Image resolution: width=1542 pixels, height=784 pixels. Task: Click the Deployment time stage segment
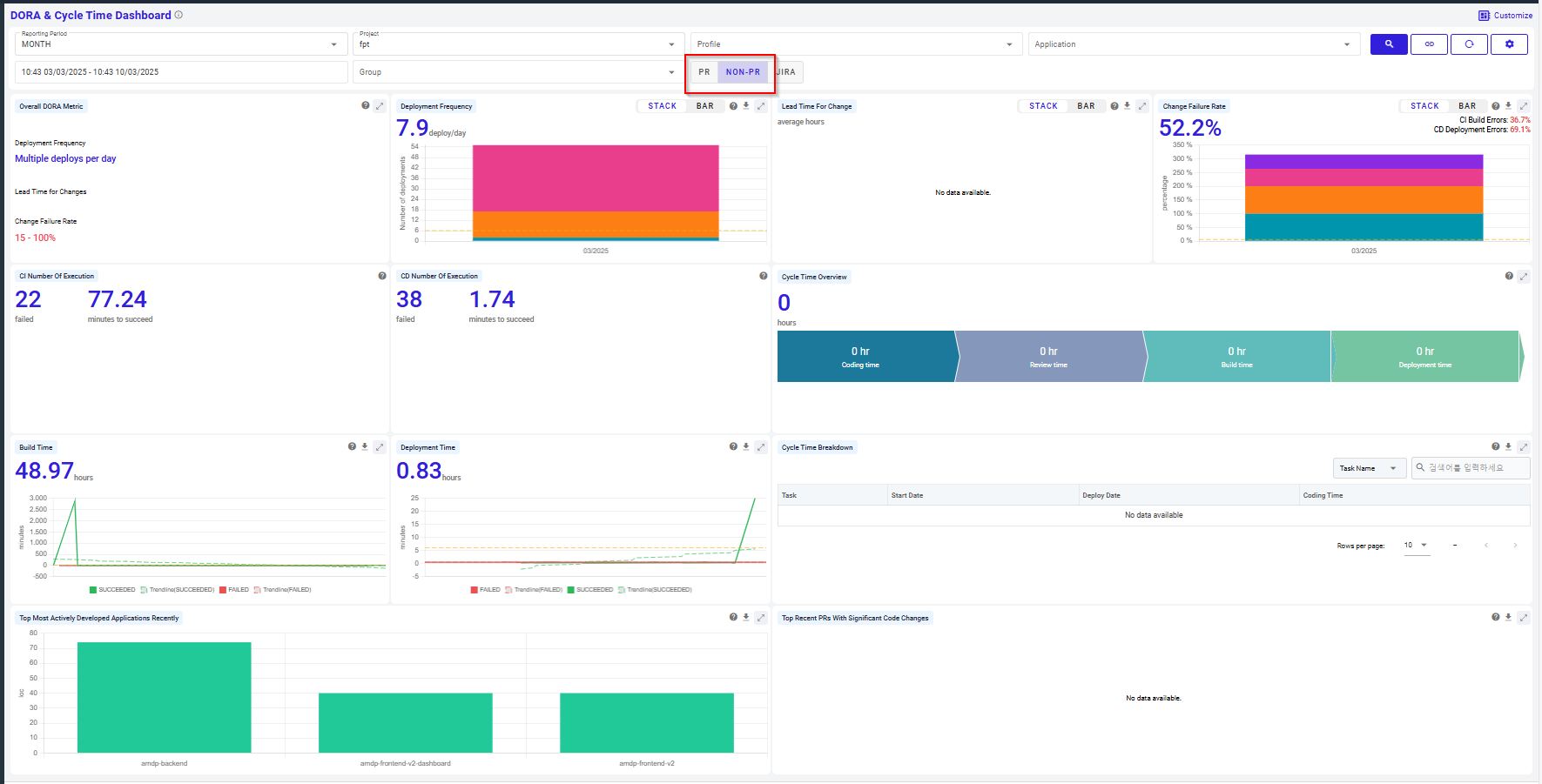[1425, 356]
